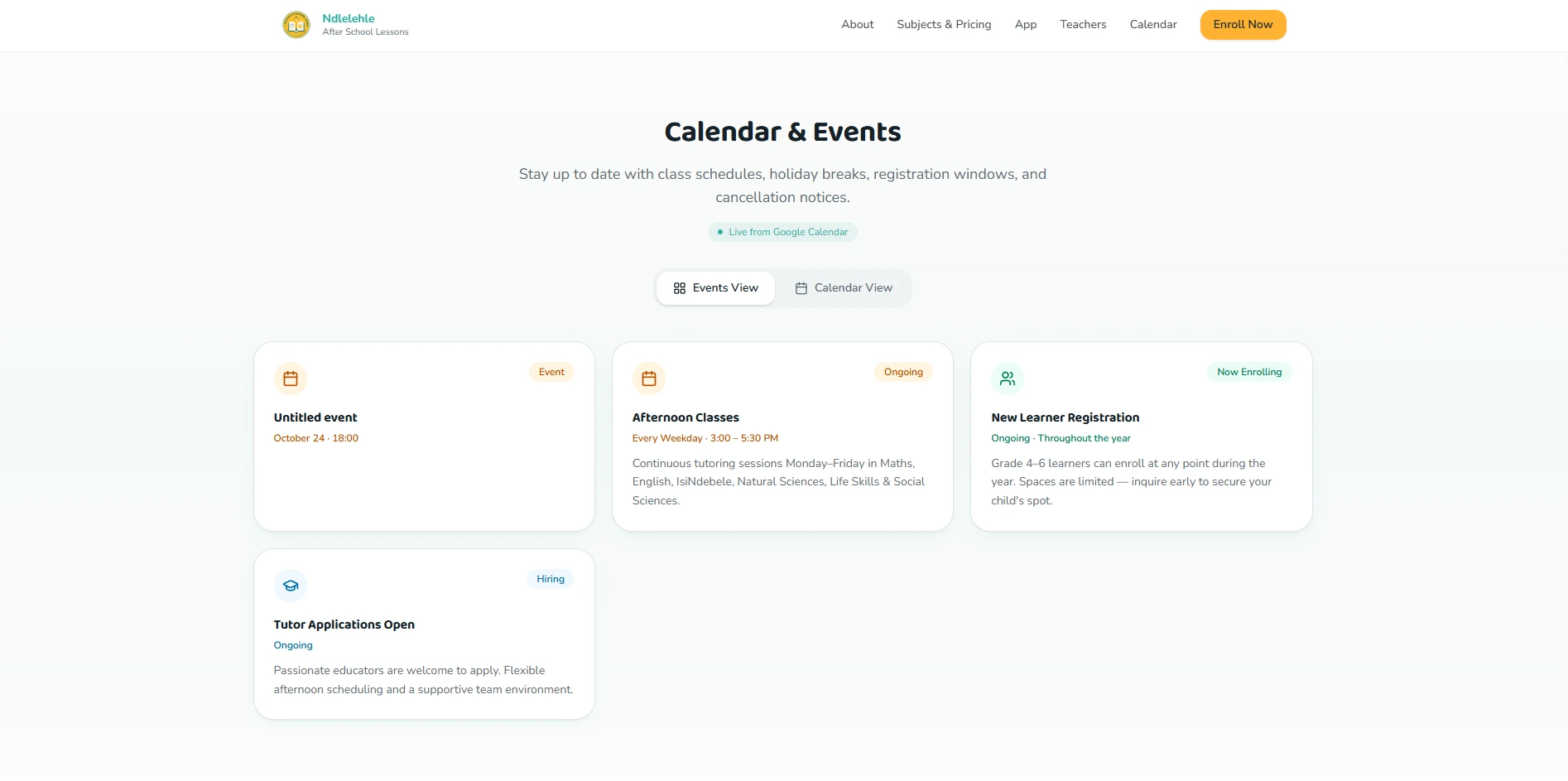Switch to Events View tab
1568x781 pixels.
click(x=715, y=288)
